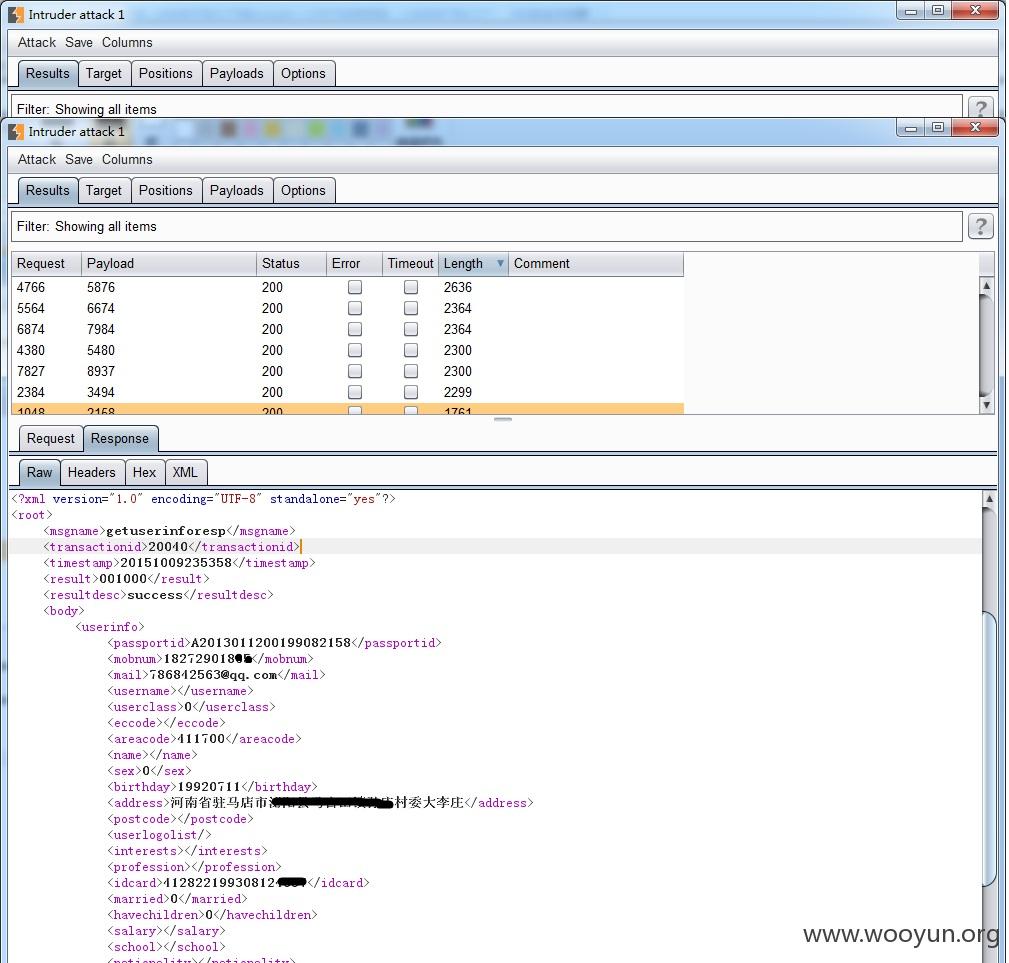Switch to the Hex view tab
The width and height of the screenshot is (1009, 963).
[144, 473]
